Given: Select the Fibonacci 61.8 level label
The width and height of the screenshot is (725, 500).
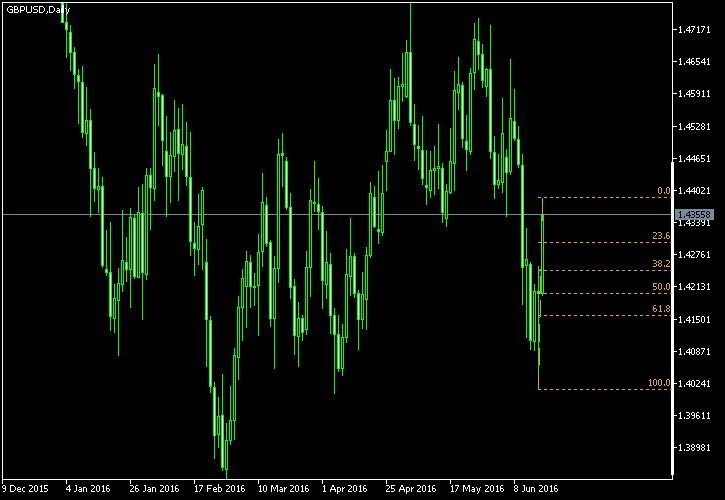Looking at the screenshot, I should pyautogui.click(x=661, y=309).
